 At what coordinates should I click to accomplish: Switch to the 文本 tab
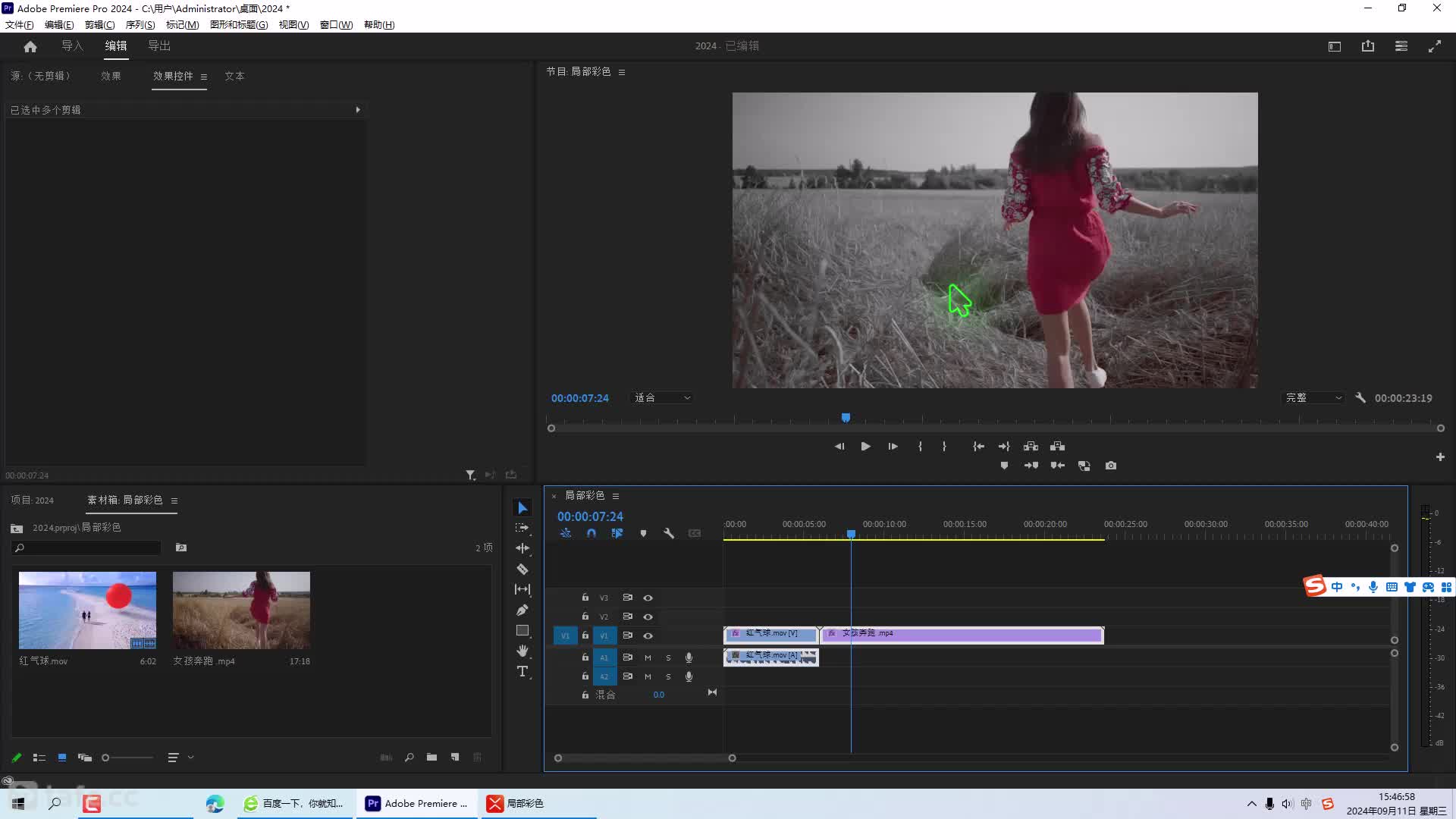pyautogui.click(x=234, y=76)
